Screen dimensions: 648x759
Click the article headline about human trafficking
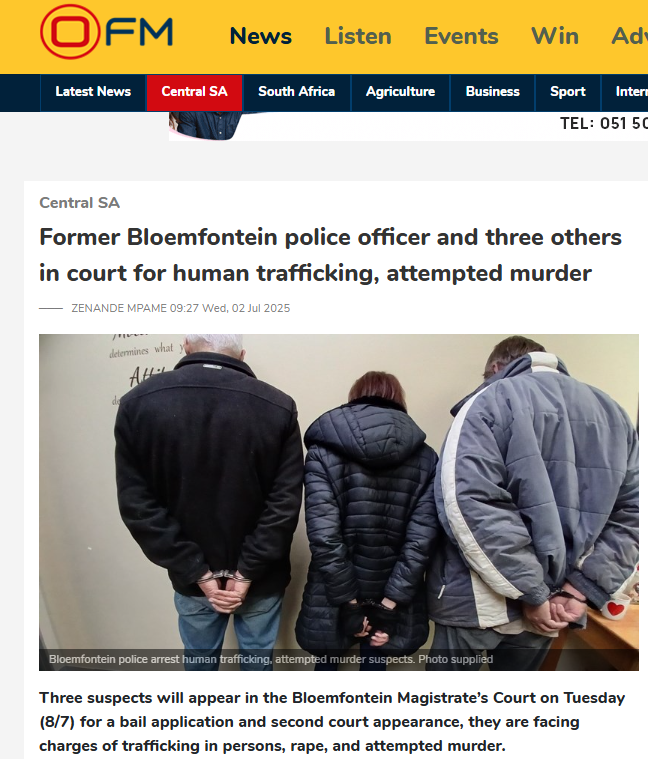tap(330, 255)
